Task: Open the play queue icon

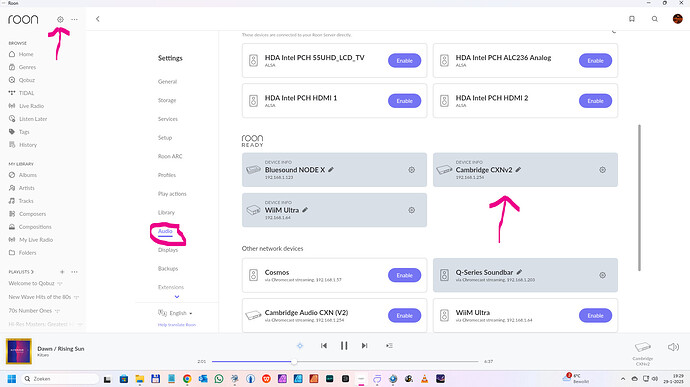Action: coord(389,346)
